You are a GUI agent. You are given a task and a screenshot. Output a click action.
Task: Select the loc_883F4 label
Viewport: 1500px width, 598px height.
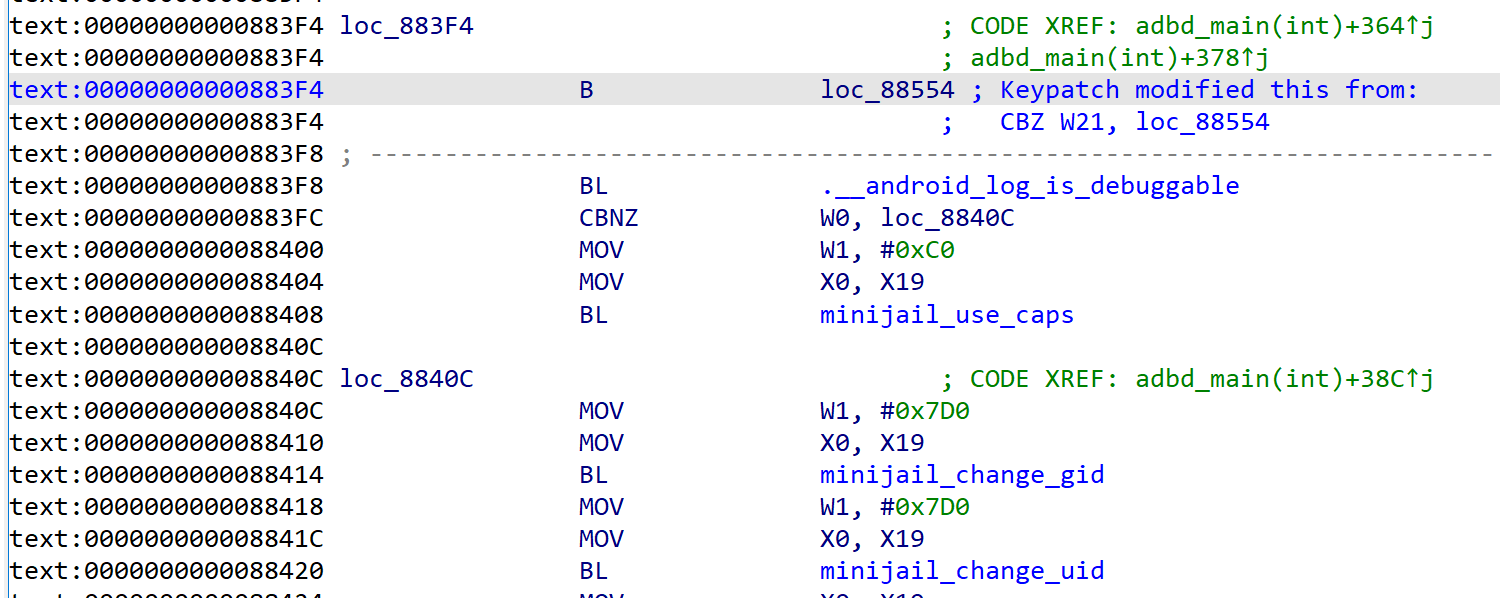406,27
